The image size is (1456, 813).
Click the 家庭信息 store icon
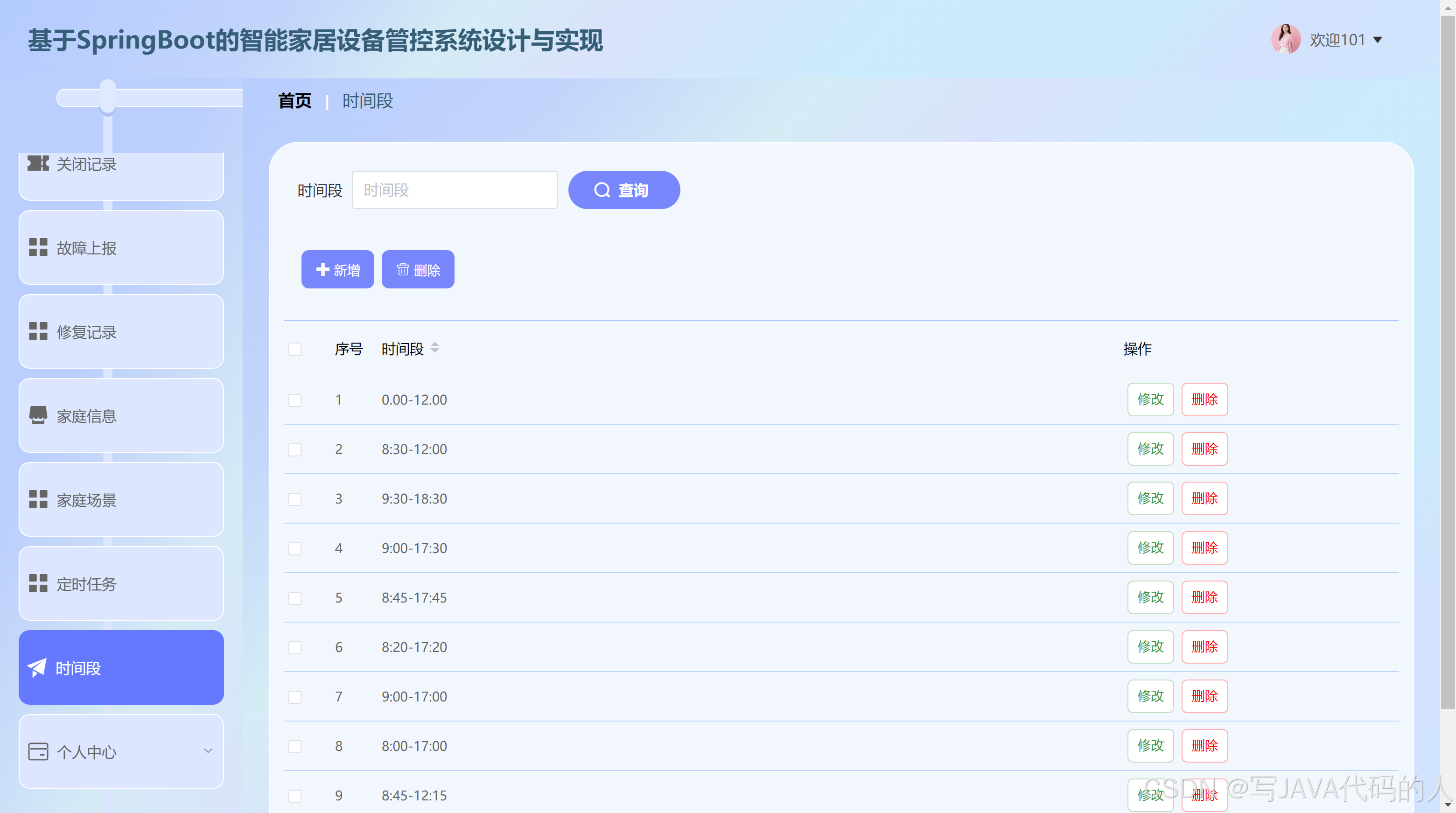38,415
